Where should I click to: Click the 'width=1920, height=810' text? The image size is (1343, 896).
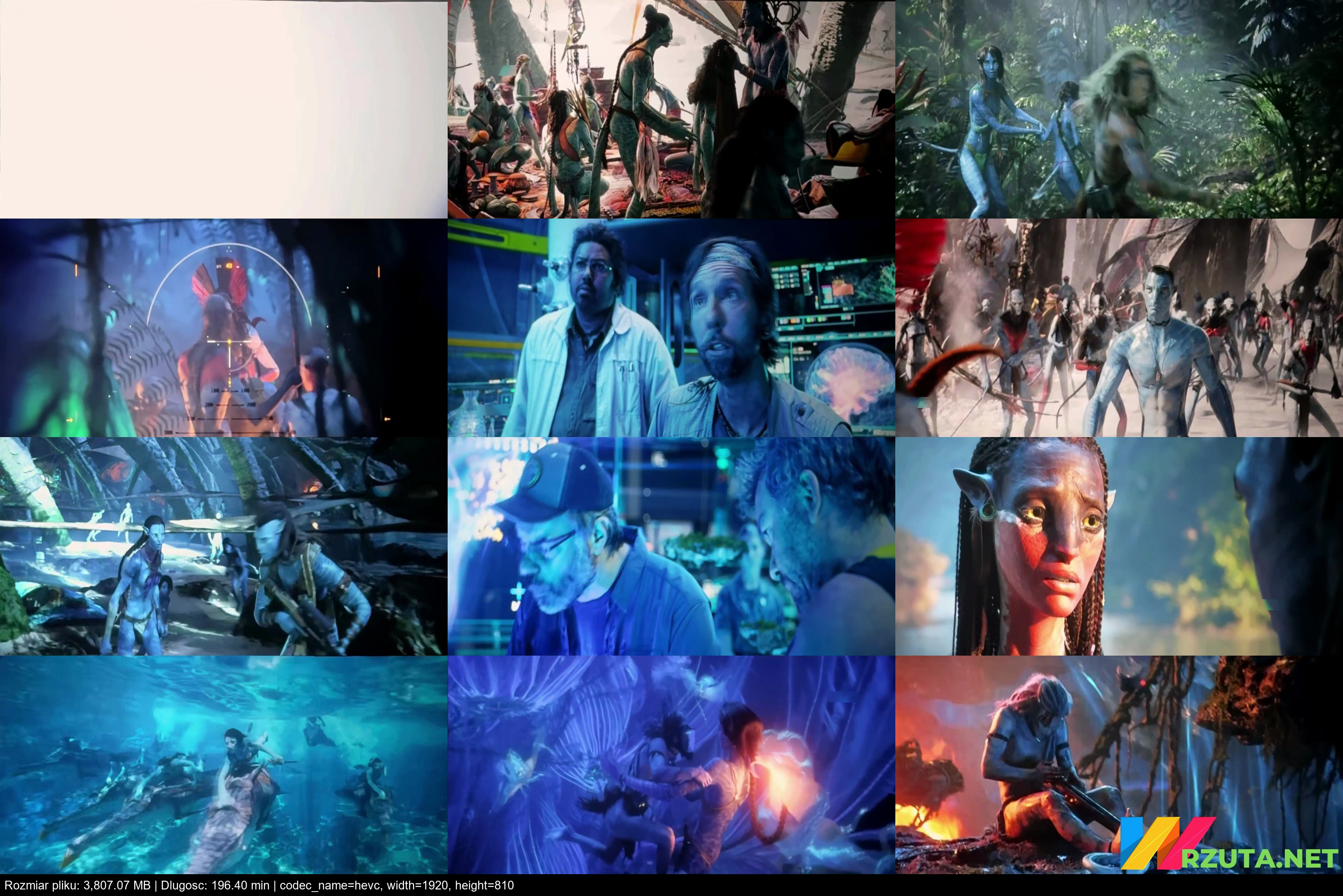[x=450, y=886]
